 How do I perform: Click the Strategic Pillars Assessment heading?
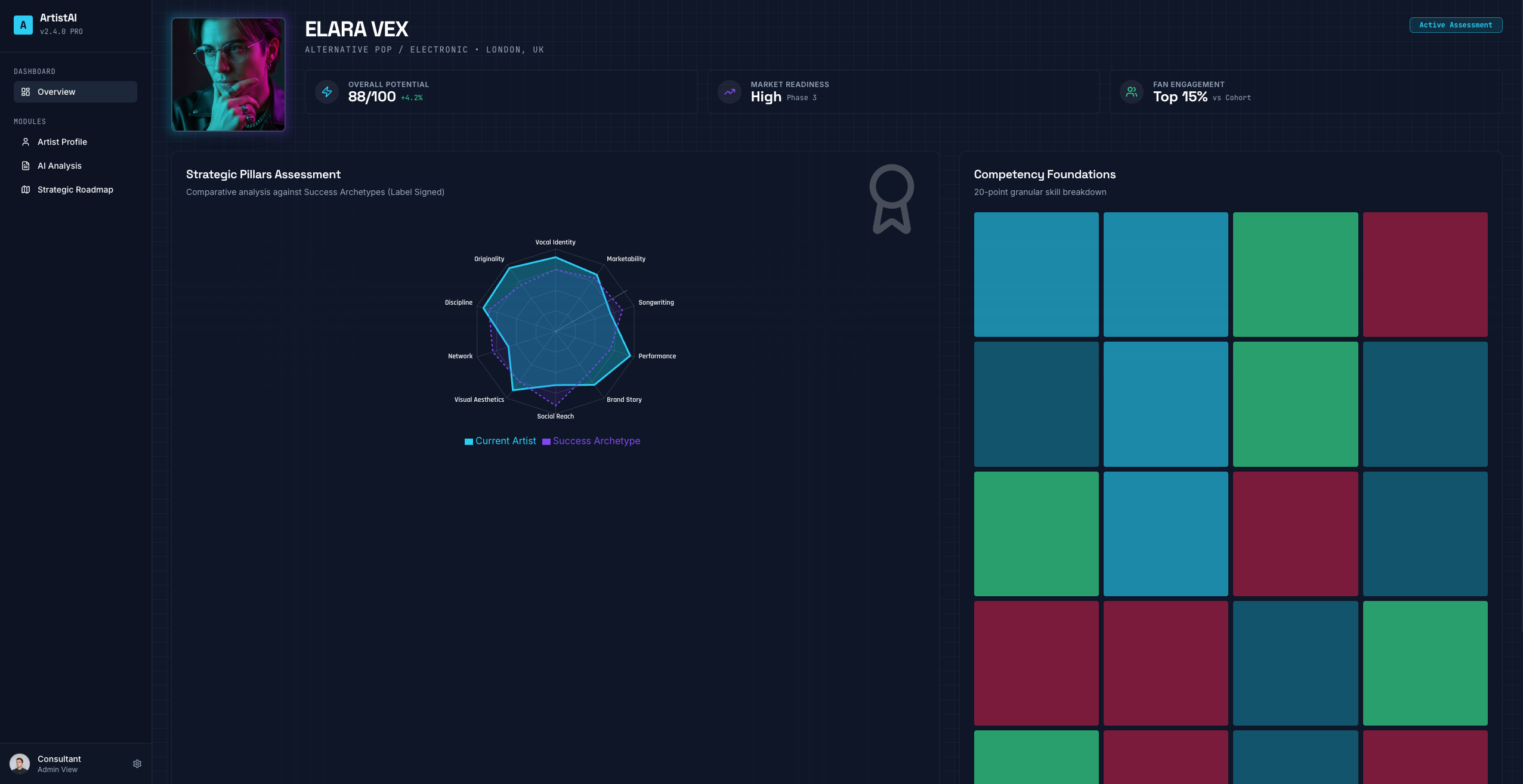(263, 174)
